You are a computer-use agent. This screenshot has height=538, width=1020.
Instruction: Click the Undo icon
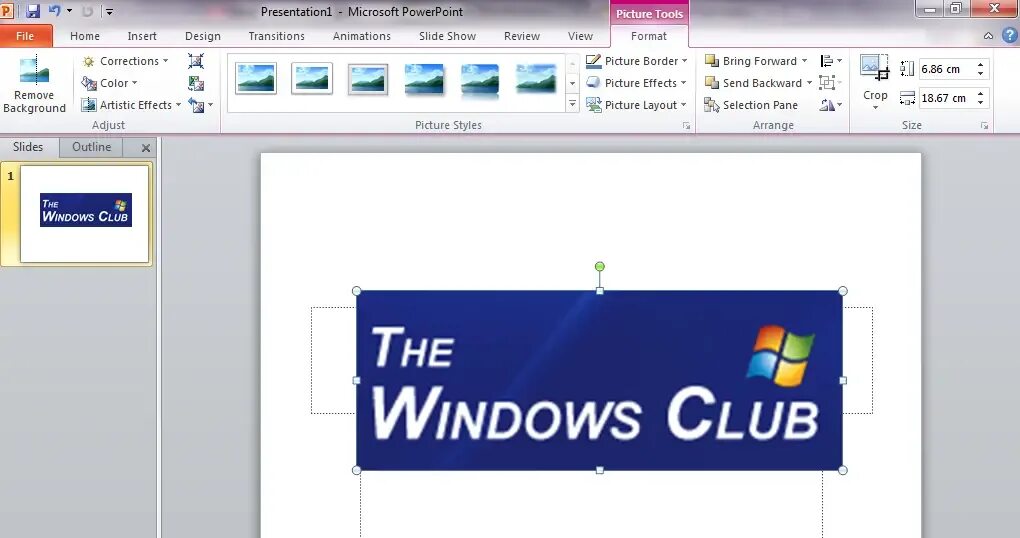55,11
